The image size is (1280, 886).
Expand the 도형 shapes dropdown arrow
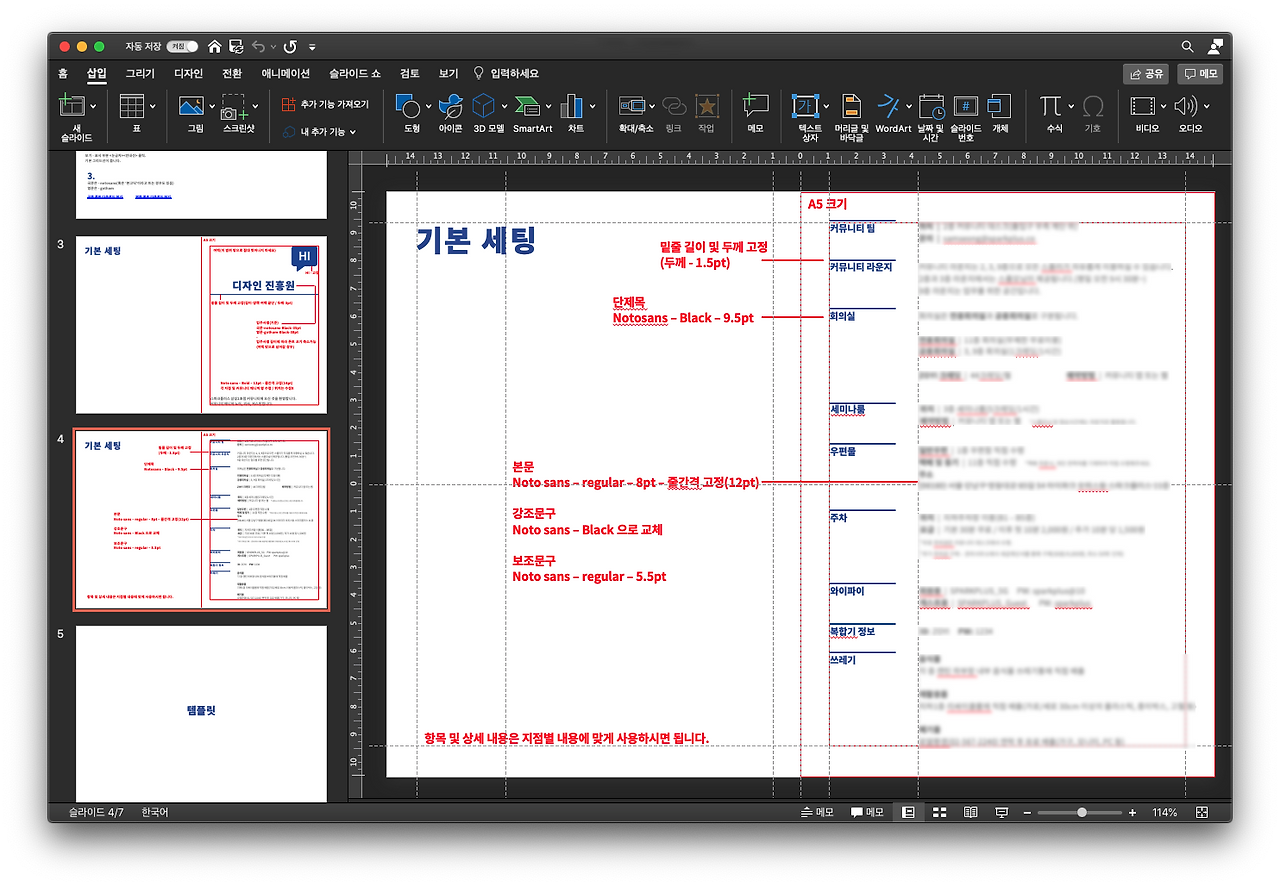pyautogui.click(x=428, y=106)
